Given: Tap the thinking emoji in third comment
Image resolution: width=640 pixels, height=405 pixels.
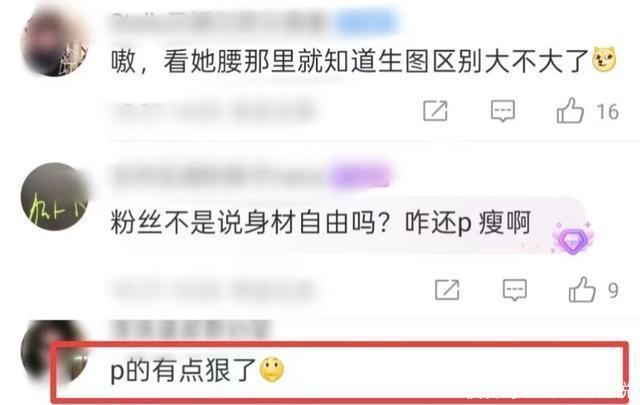Looking at the screenshot, I should pyautogui.click(x=272, y=369).
